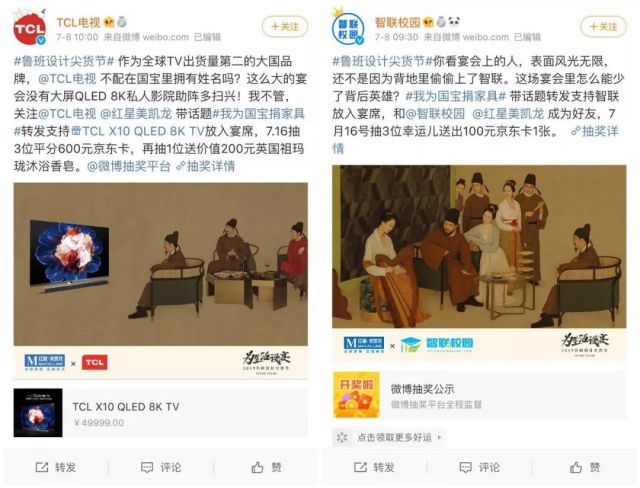Click the repost icon under the 智联校园 post
The image size is (640, 488).
pos(360,467)
